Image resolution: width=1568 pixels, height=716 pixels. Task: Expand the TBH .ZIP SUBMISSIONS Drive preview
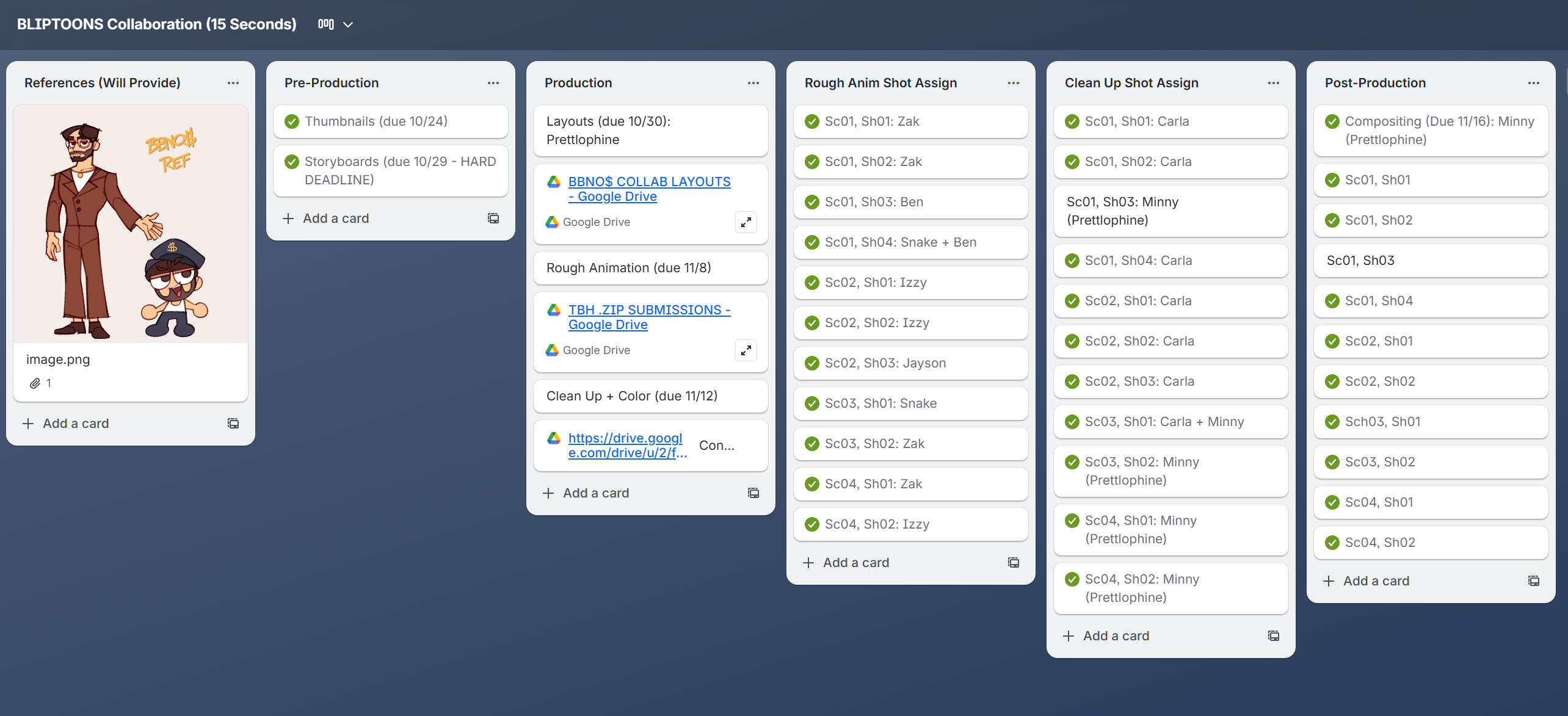(746, 350)
